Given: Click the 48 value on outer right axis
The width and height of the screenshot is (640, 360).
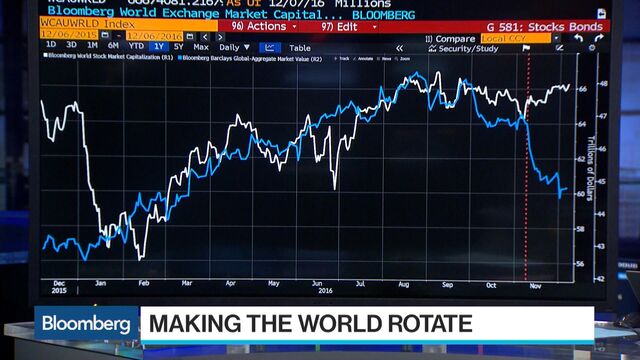Looking at the screenshot, I should (x=603, y=84).
